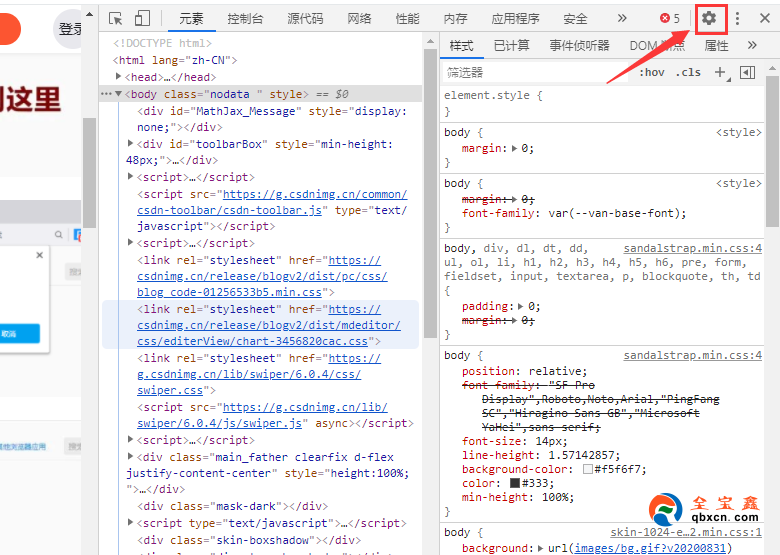Open chart-3456820cac.css stylesheet link
Screen dimensions: 780x555
tap(269, 325)
